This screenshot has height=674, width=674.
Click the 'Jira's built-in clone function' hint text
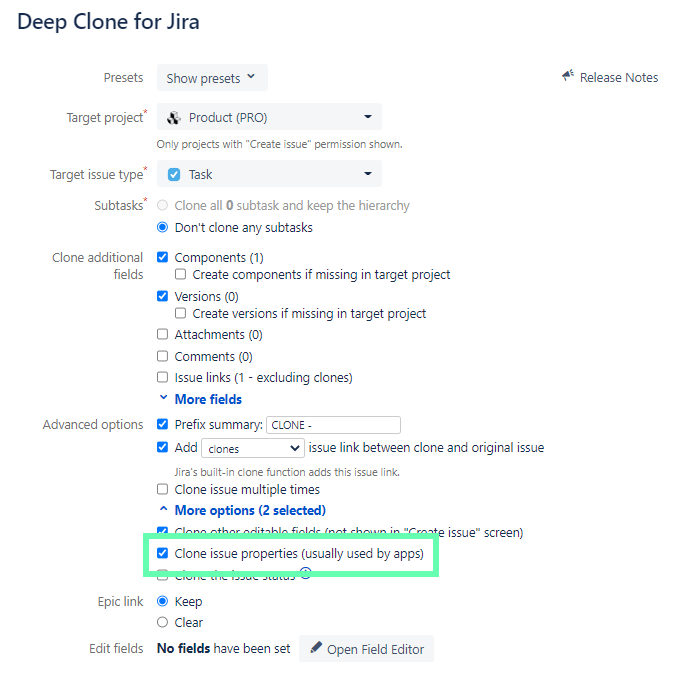[287, 472]
